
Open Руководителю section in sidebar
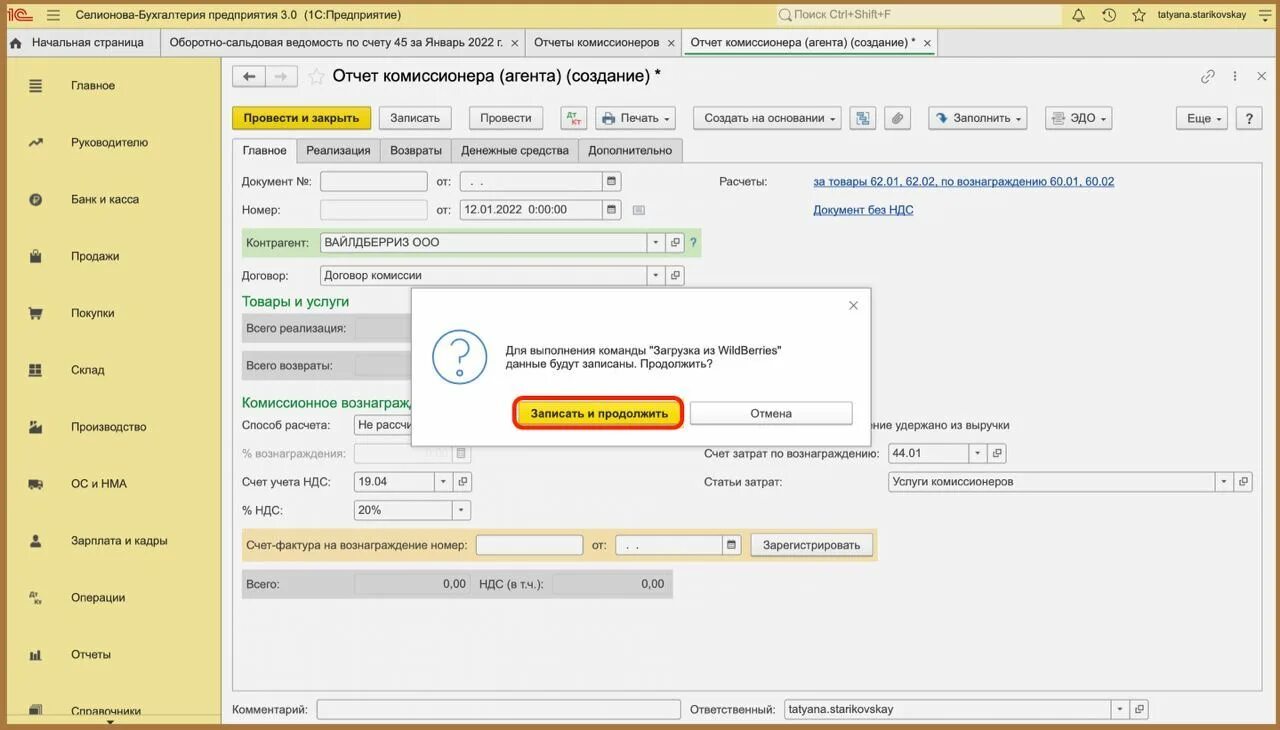[109, 143]
